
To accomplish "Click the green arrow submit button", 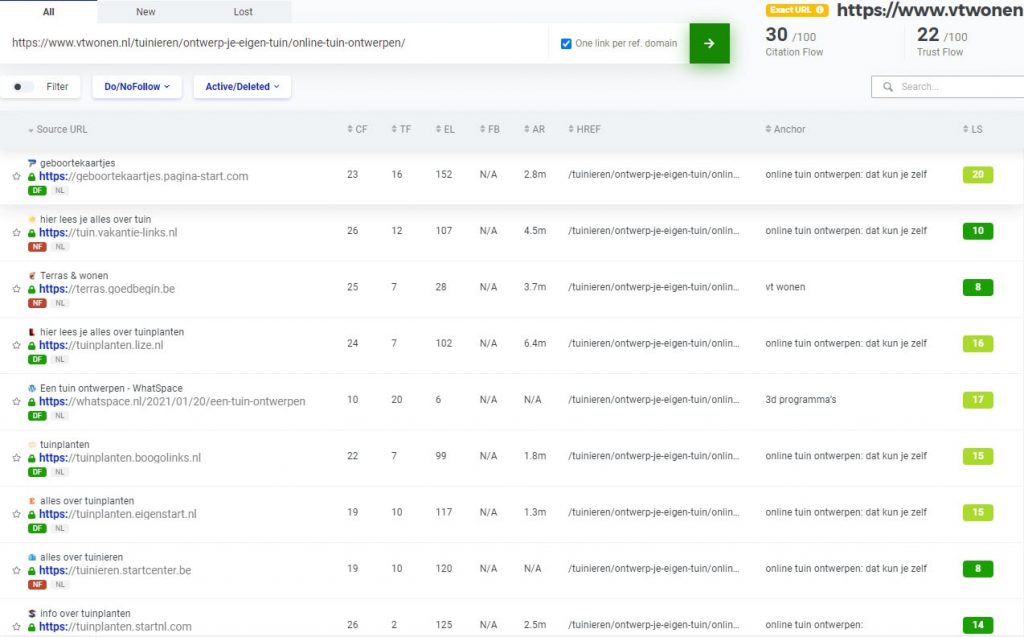I will pos(709,43).
